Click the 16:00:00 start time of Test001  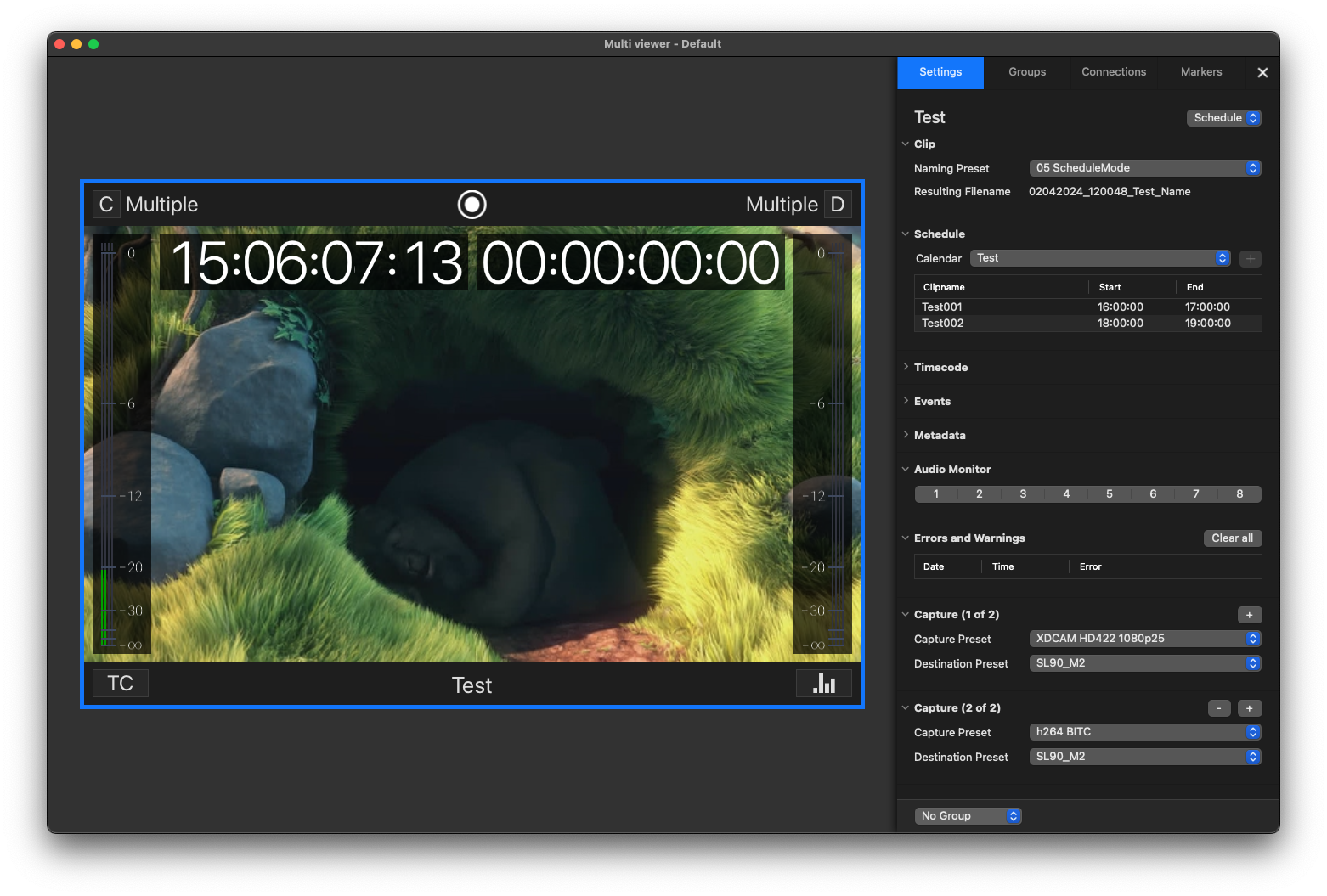click(x=1121, y=307)
